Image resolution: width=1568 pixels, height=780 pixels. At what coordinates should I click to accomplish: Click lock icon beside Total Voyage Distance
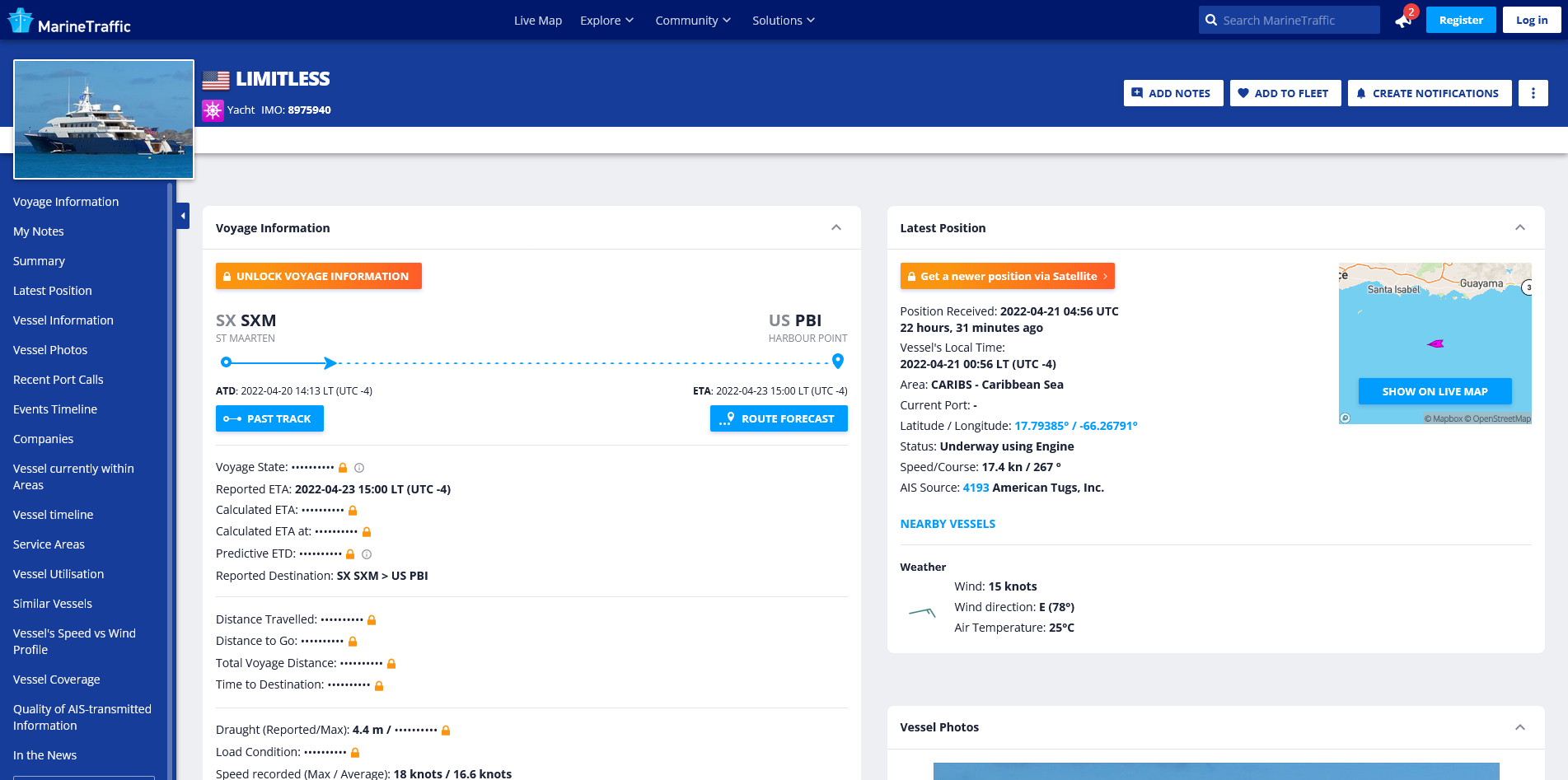pyautogui.click(x=391, y=664)
